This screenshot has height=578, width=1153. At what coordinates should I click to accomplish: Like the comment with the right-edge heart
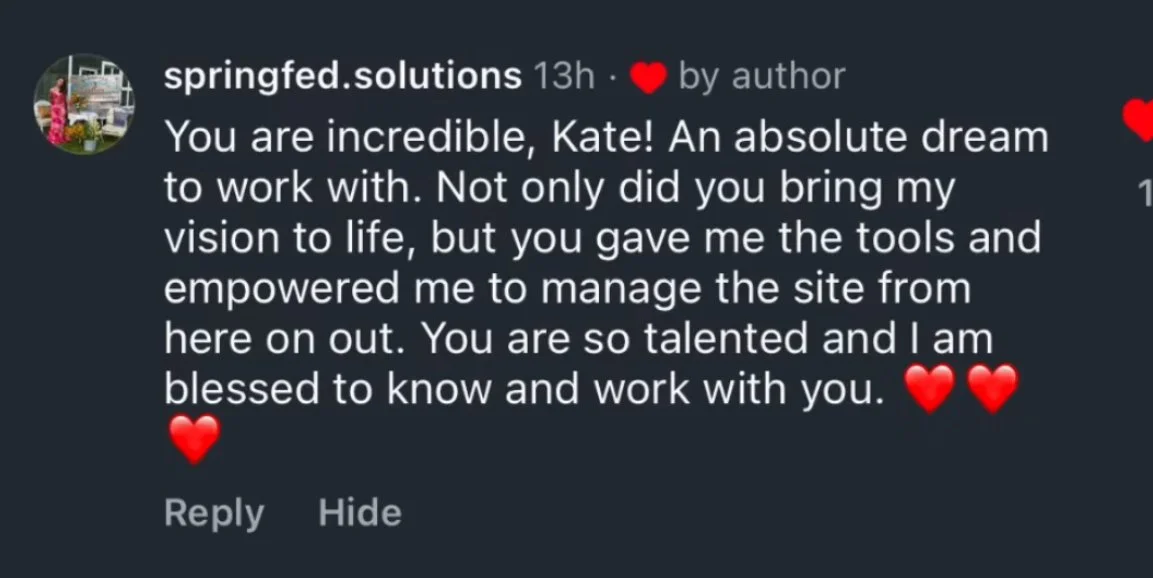click(x=1140, y=120)
